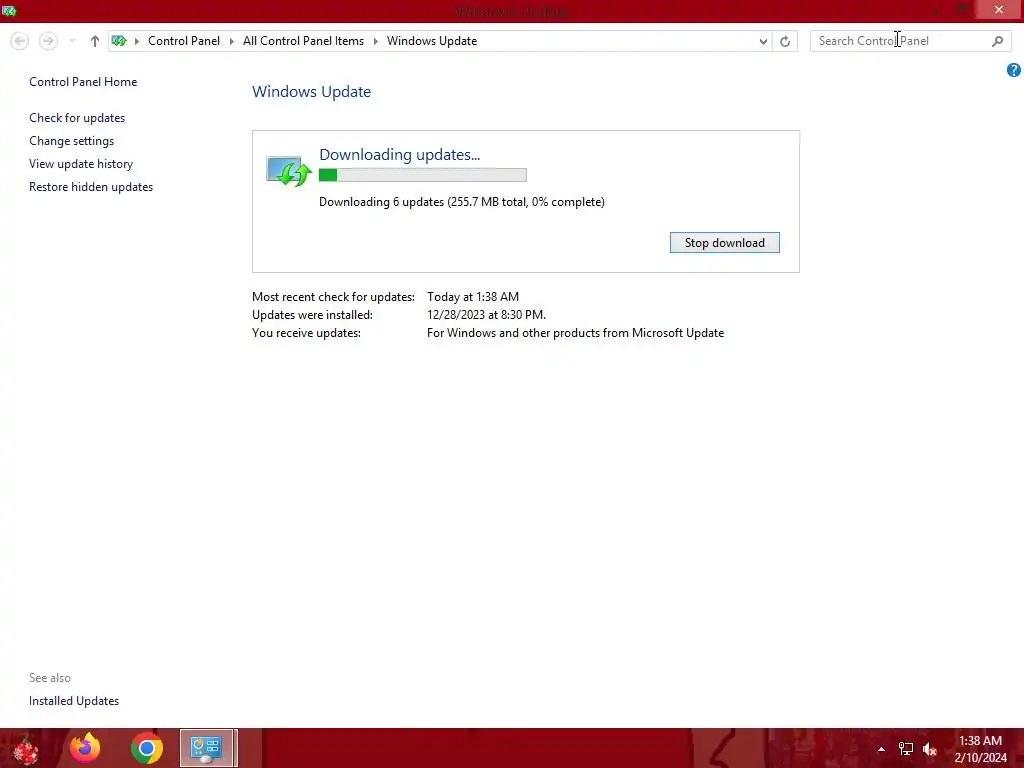
Task: Select Control Panel in the breadcrumb
Action: tap(184, 40)
